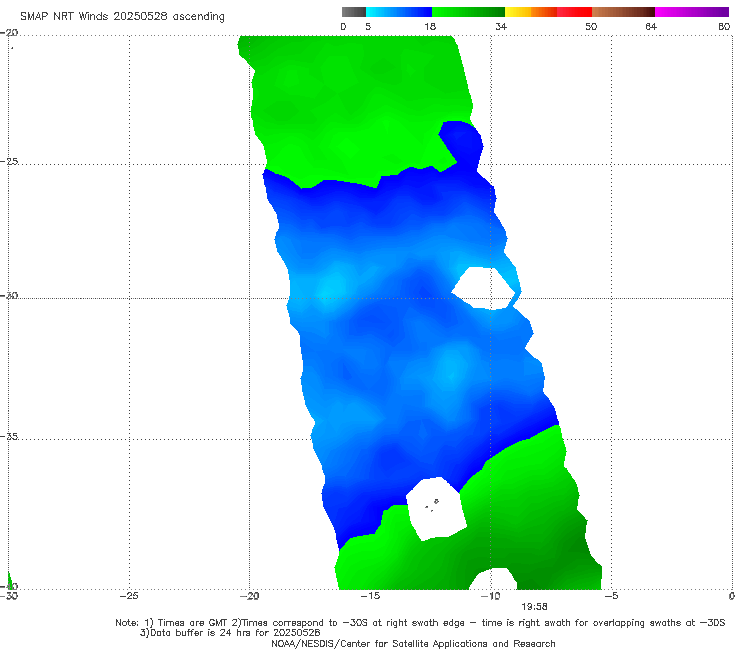Image resolution: width=740 pixels, height=650 pixels.
Task: Click the longitude label '-5' on the bottom axis
Action: pos(611,596)
